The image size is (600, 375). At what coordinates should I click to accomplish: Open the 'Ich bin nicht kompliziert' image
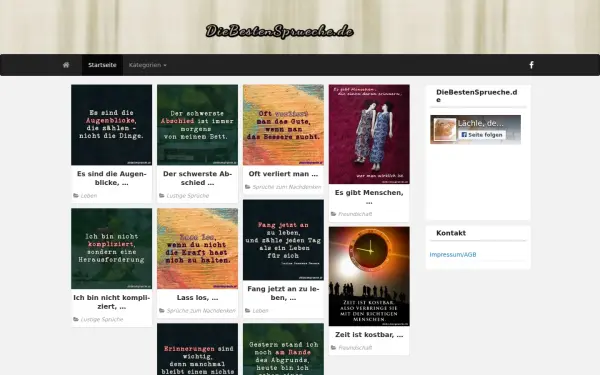tap(111, 248)
